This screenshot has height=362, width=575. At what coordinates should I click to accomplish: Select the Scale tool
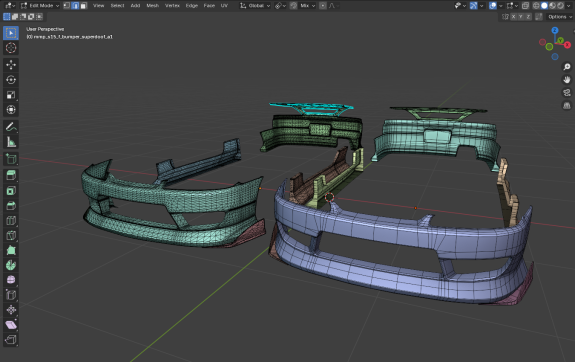point(11,95)
